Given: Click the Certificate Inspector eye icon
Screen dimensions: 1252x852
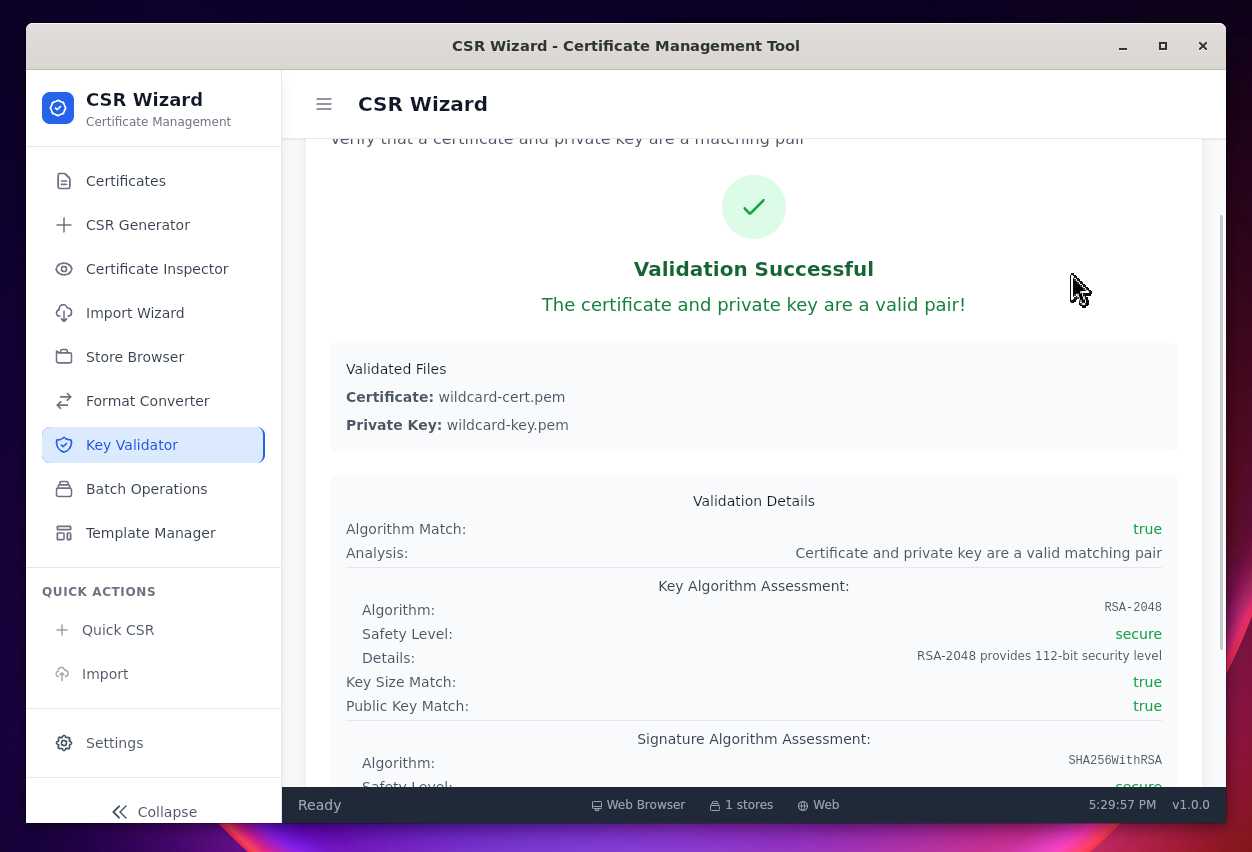Looking at the screenshot, I should [64, 269].
